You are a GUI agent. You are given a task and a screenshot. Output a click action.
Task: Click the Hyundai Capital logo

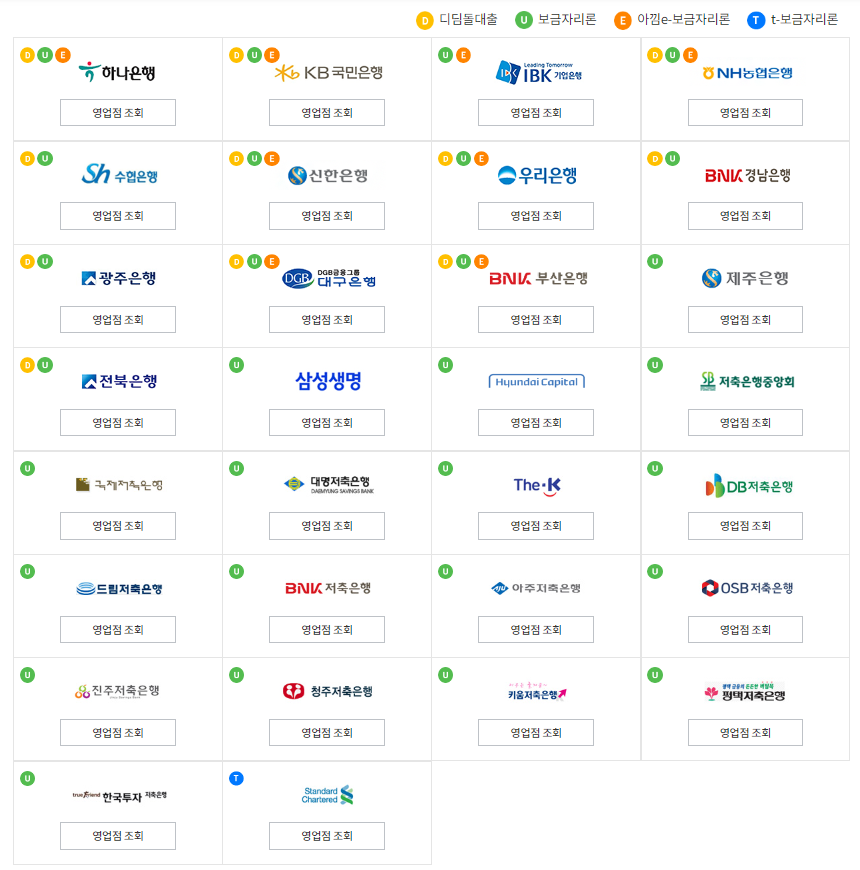pyautogui.click(x=537, y=382)
